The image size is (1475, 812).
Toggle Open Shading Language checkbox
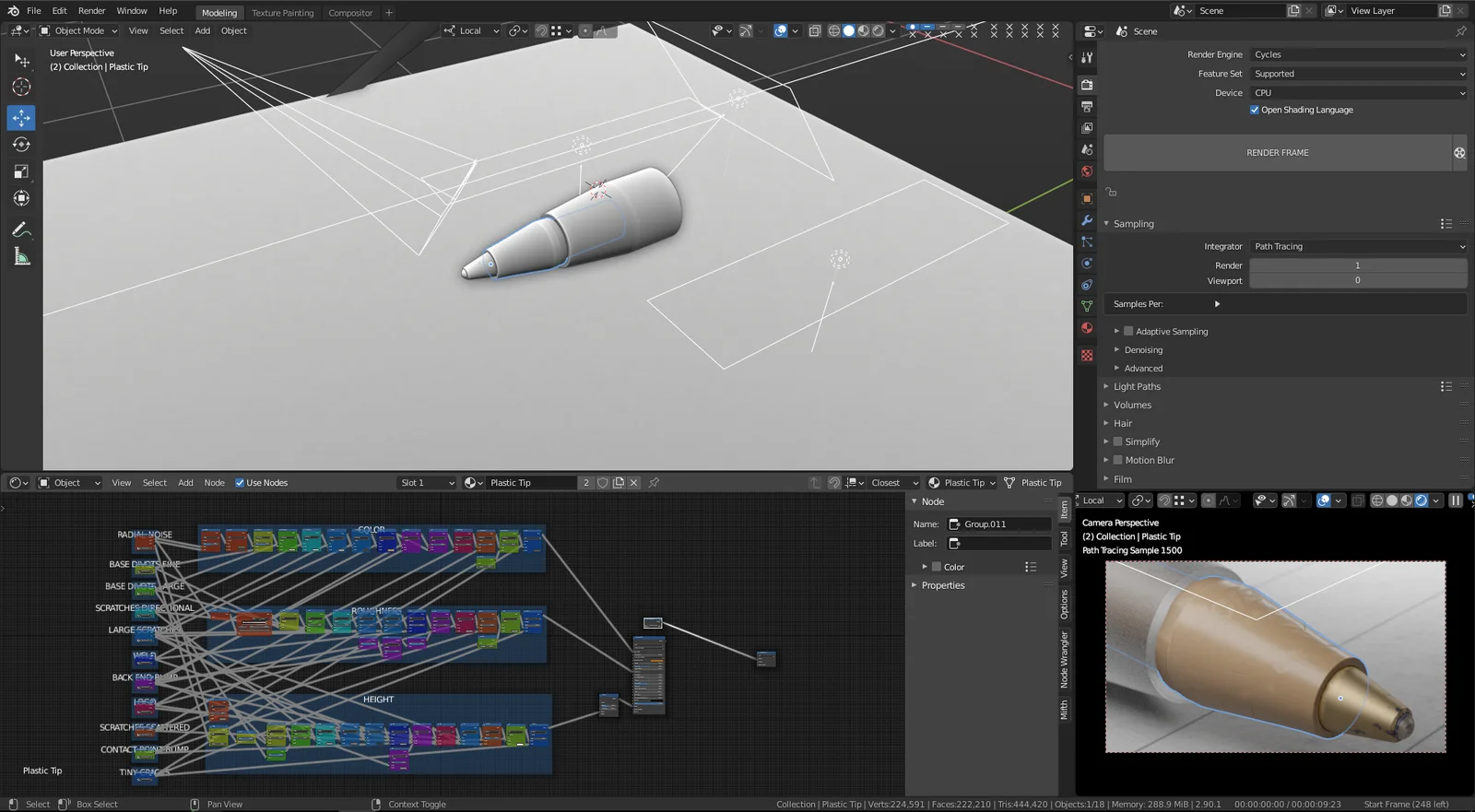(x=1255, y=110)
